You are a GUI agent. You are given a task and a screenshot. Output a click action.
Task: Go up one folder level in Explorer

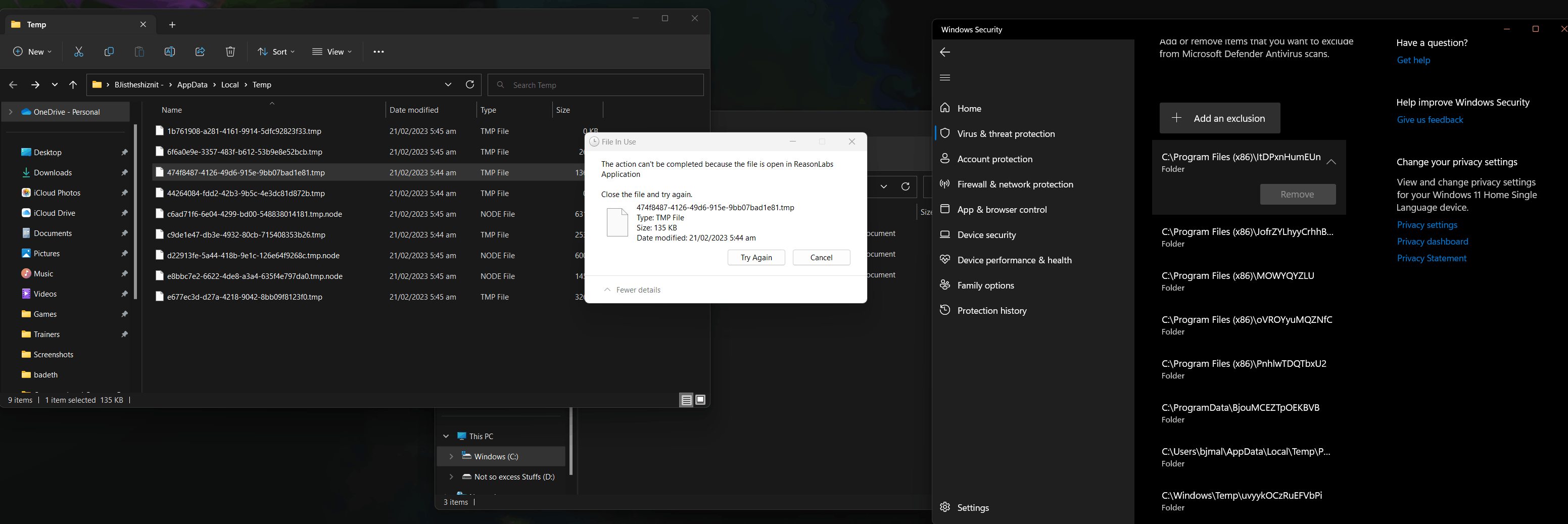[73, 84]
